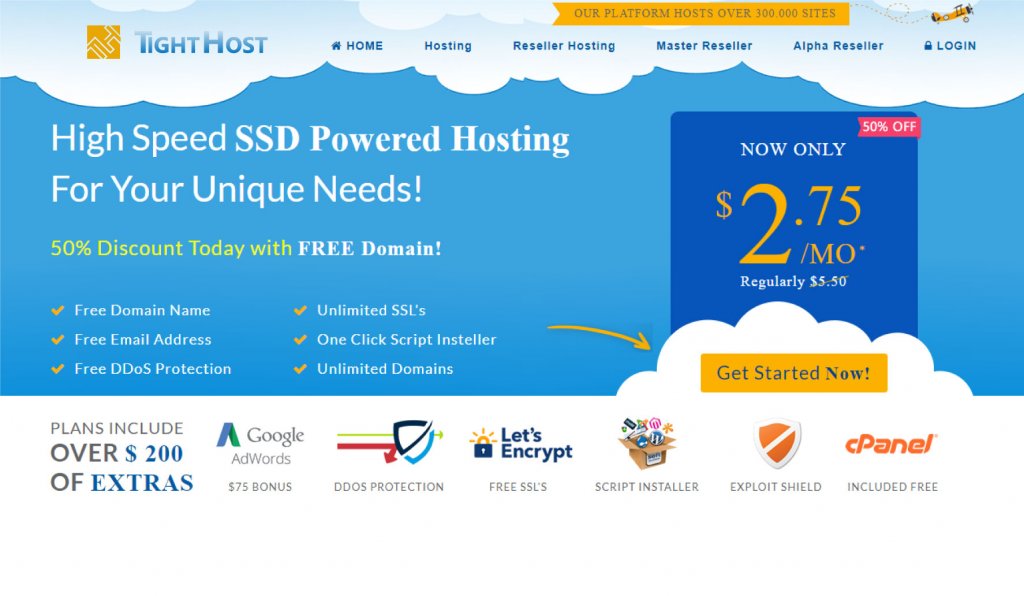Click the platform hosts over 300.000 sites banner

[x=701, y=14]
